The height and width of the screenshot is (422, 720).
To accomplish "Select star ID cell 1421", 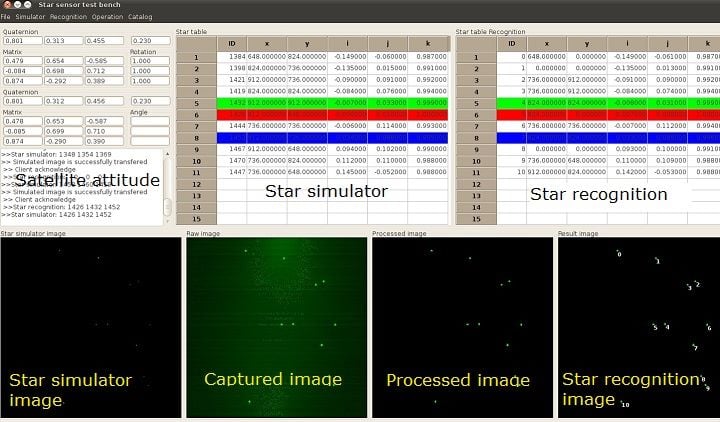I will click(232, 79).
